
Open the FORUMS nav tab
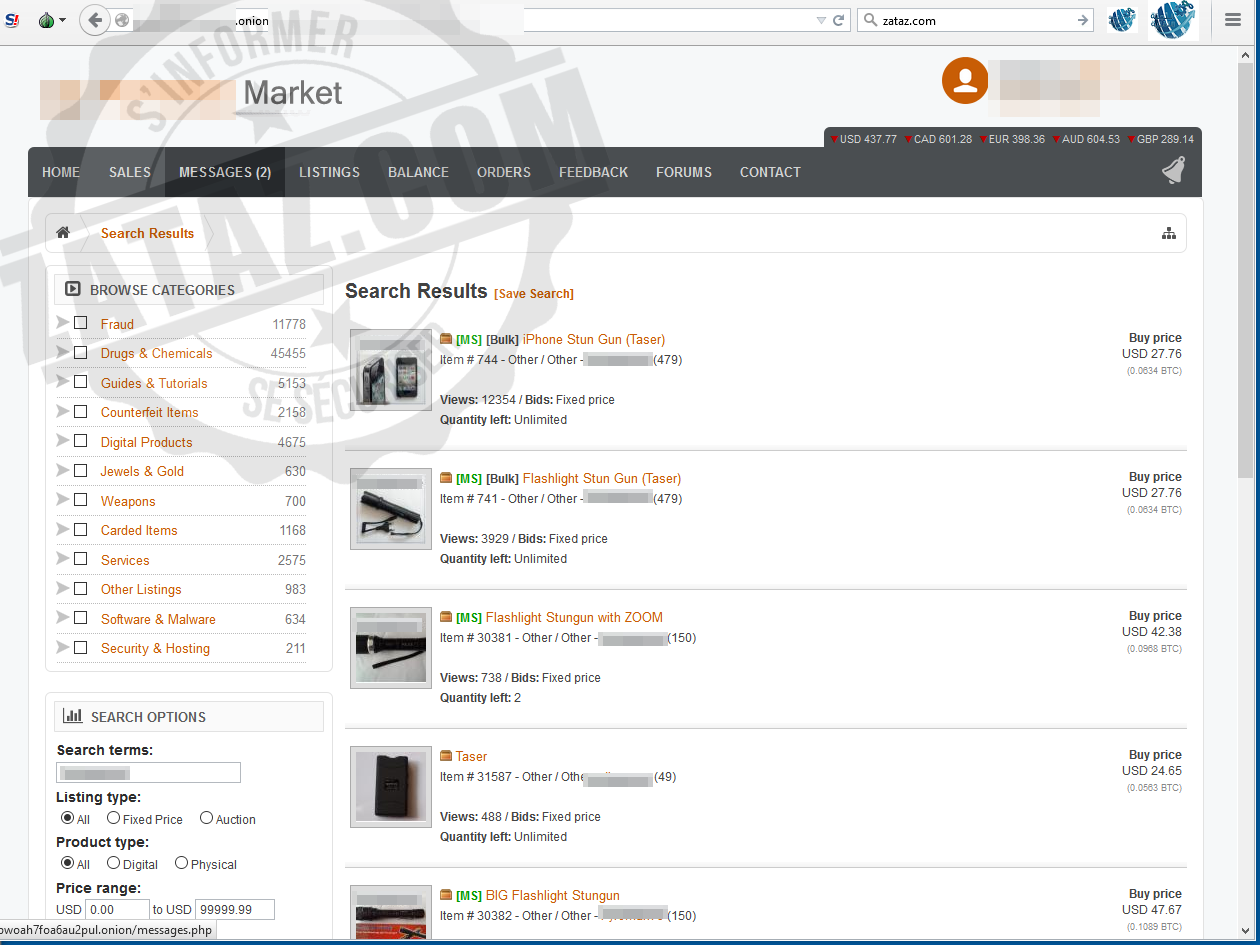click(x=684, y=172)
